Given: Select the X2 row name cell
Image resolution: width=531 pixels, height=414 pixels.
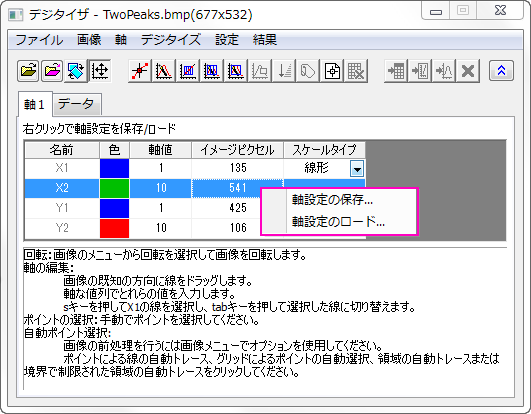Looking at the screenshot, I should [x=62, y=188].
